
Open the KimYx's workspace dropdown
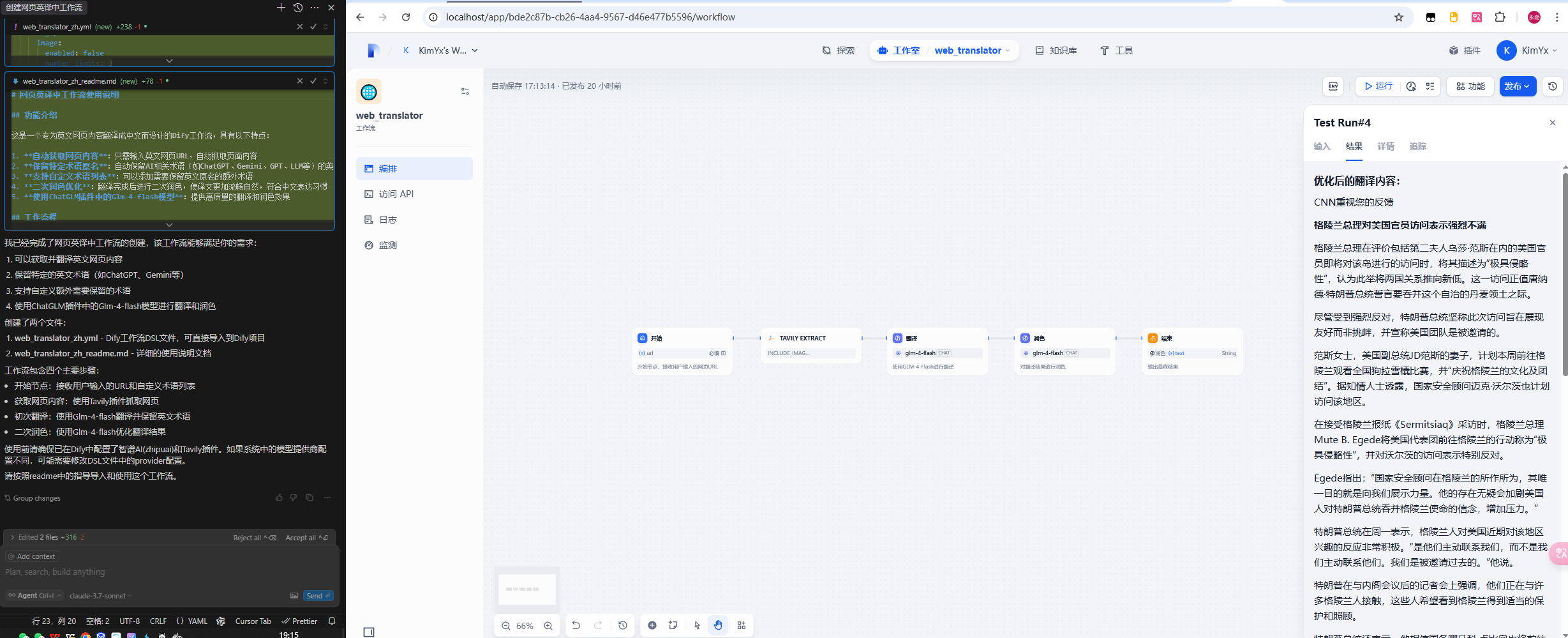click(440, 50)
